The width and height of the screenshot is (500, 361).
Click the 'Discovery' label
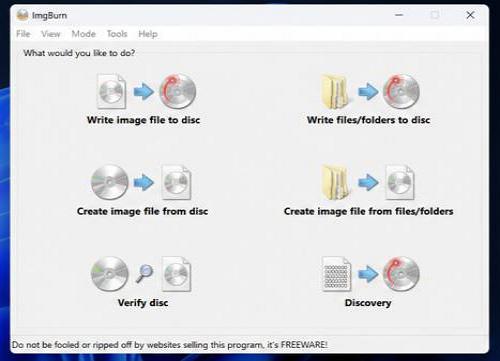click(368, 303)
